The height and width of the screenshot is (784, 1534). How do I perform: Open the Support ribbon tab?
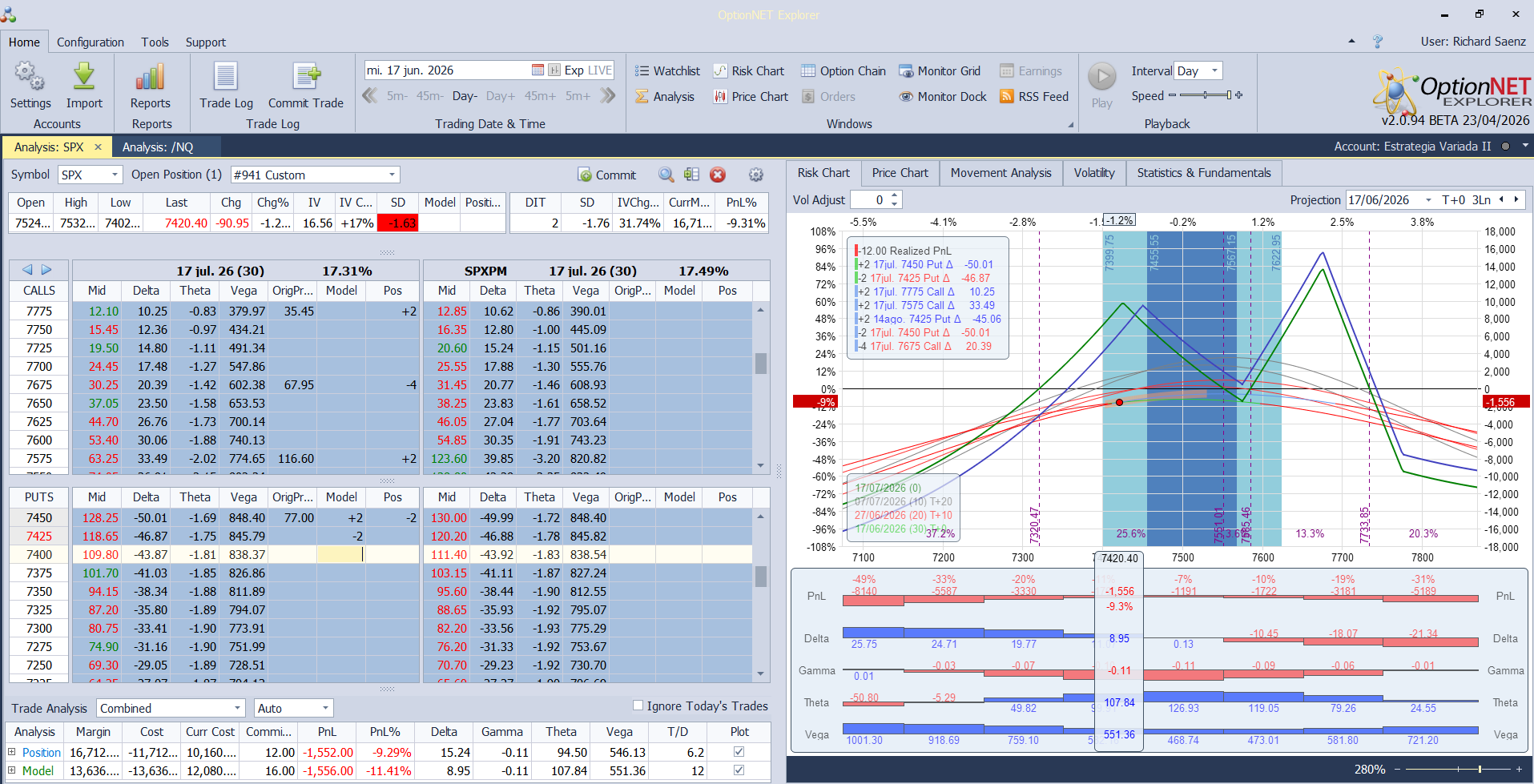coord(206,42)
